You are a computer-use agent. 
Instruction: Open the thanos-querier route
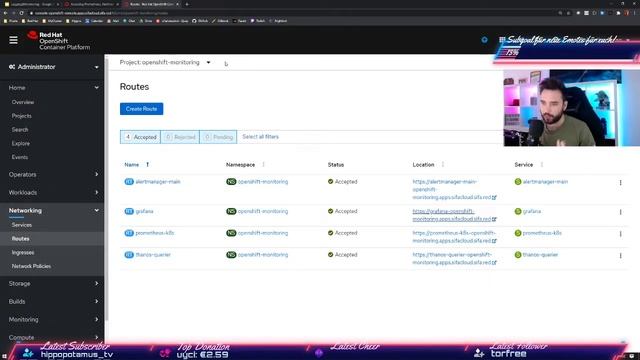click(153, 255)
